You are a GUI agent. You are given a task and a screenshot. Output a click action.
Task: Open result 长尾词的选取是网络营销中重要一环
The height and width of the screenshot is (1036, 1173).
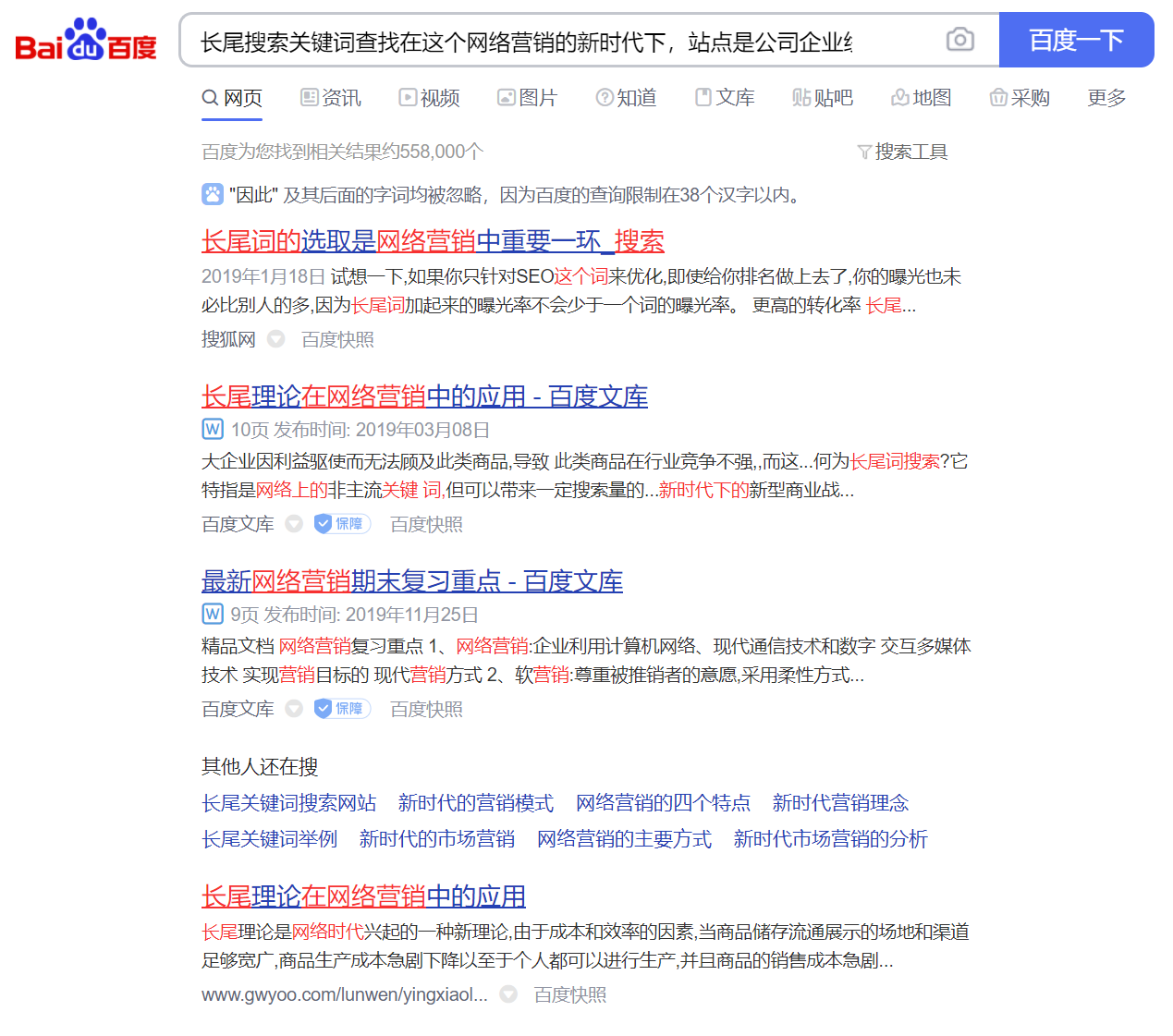point(433,241)
